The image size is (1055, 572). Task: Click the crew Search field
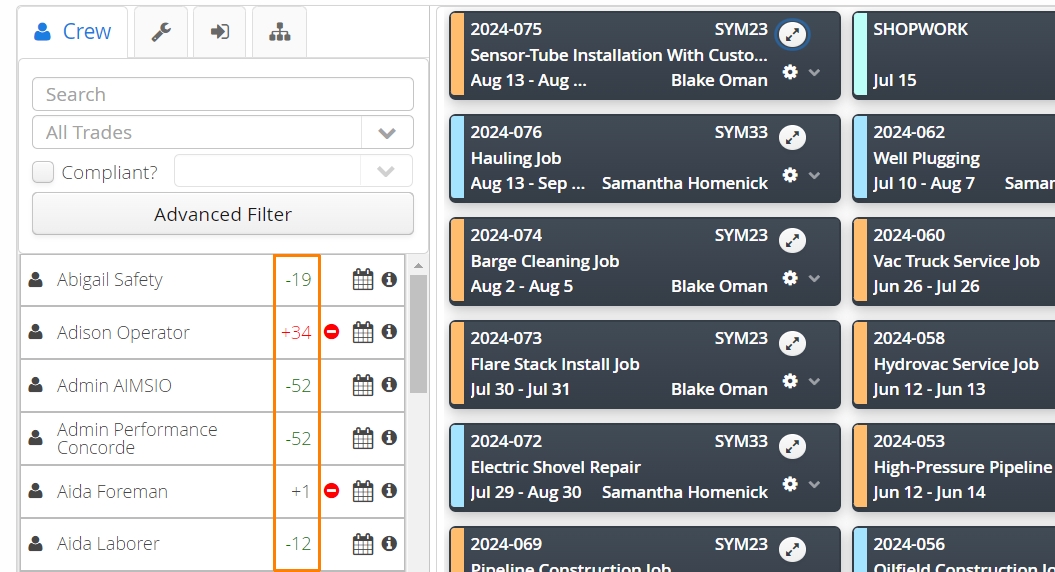coord(223,94)
